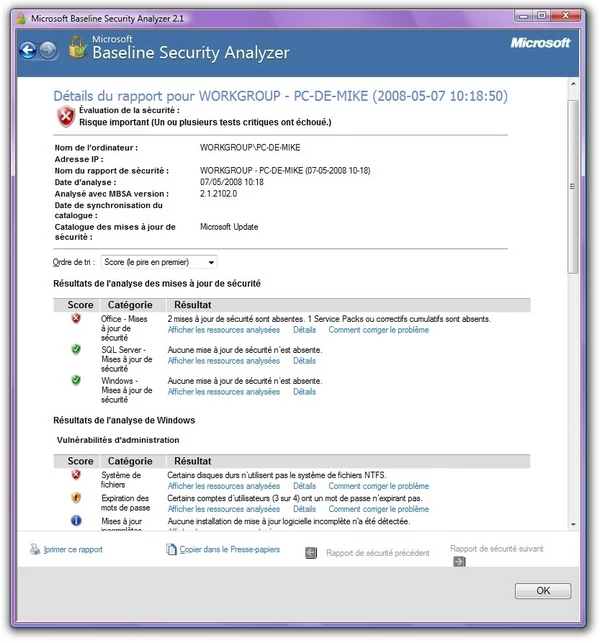Maximize the Baseline Security Analyzer window
Screen dimensions: 600x643
click(x=541, y=16)
